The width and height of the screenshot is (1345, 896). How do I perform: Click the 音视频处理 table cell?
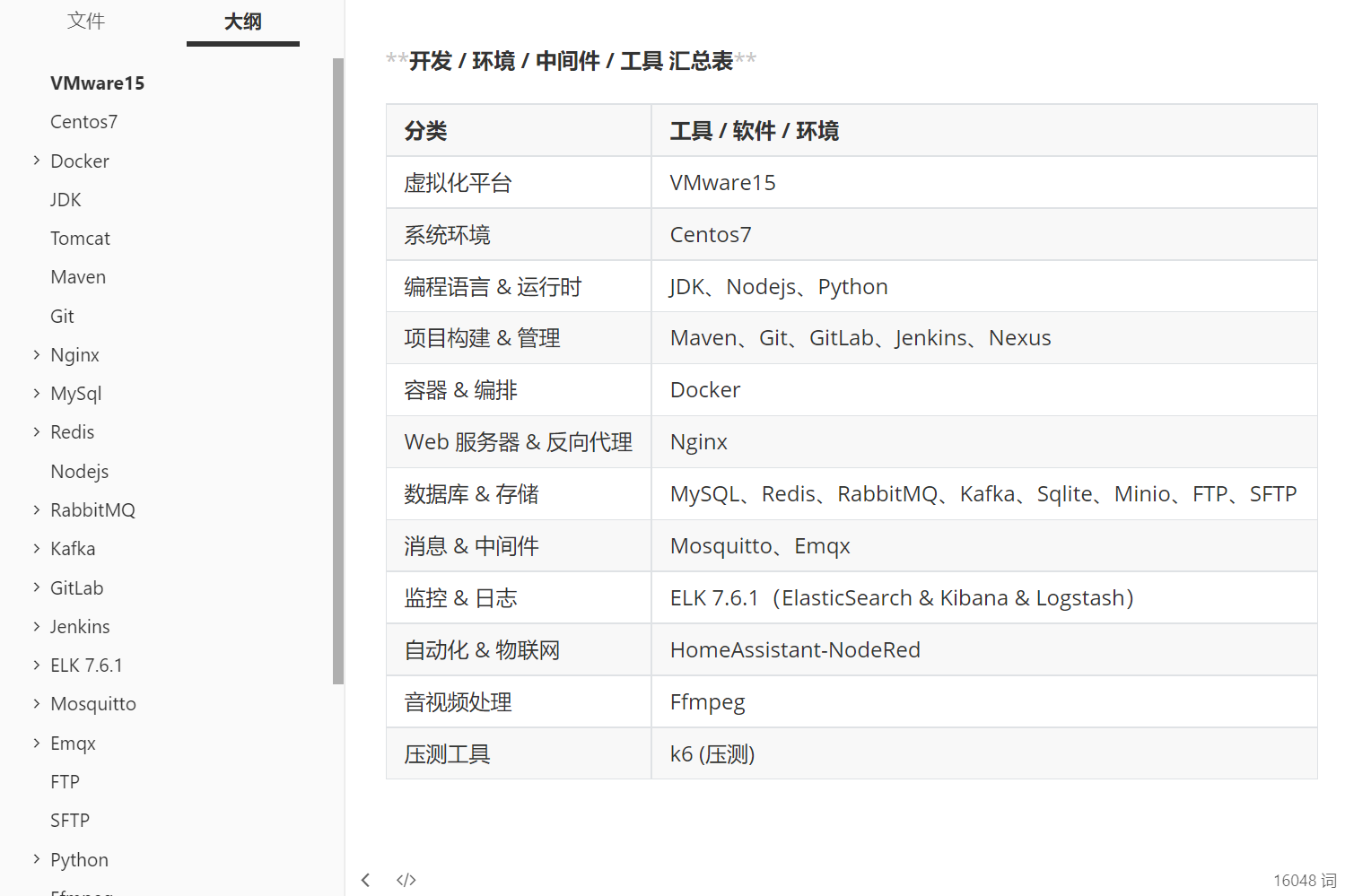519,702
